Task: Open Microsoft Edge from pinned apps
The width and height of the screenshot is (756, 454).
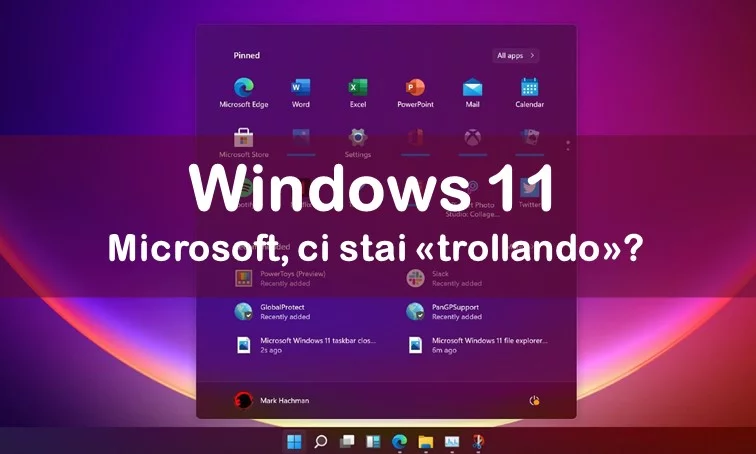Action: point(244,88)
